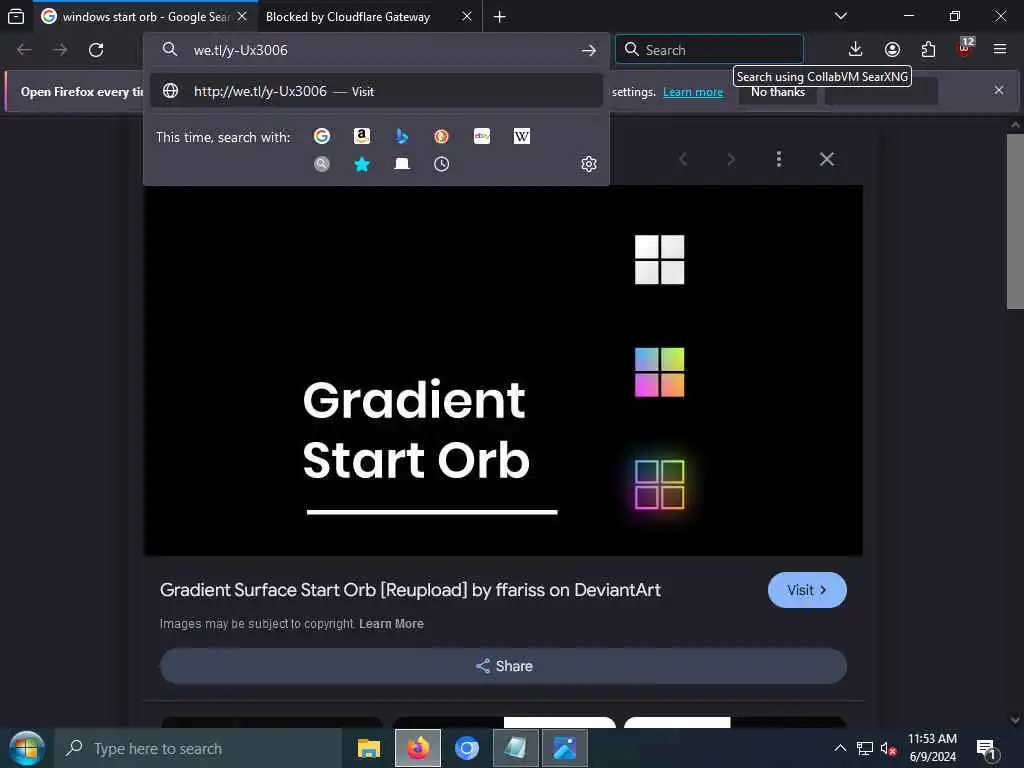The height and width of the screenshot is (768, 1024).
Task: Search in open Tabs icon
Action: (402, 164)
